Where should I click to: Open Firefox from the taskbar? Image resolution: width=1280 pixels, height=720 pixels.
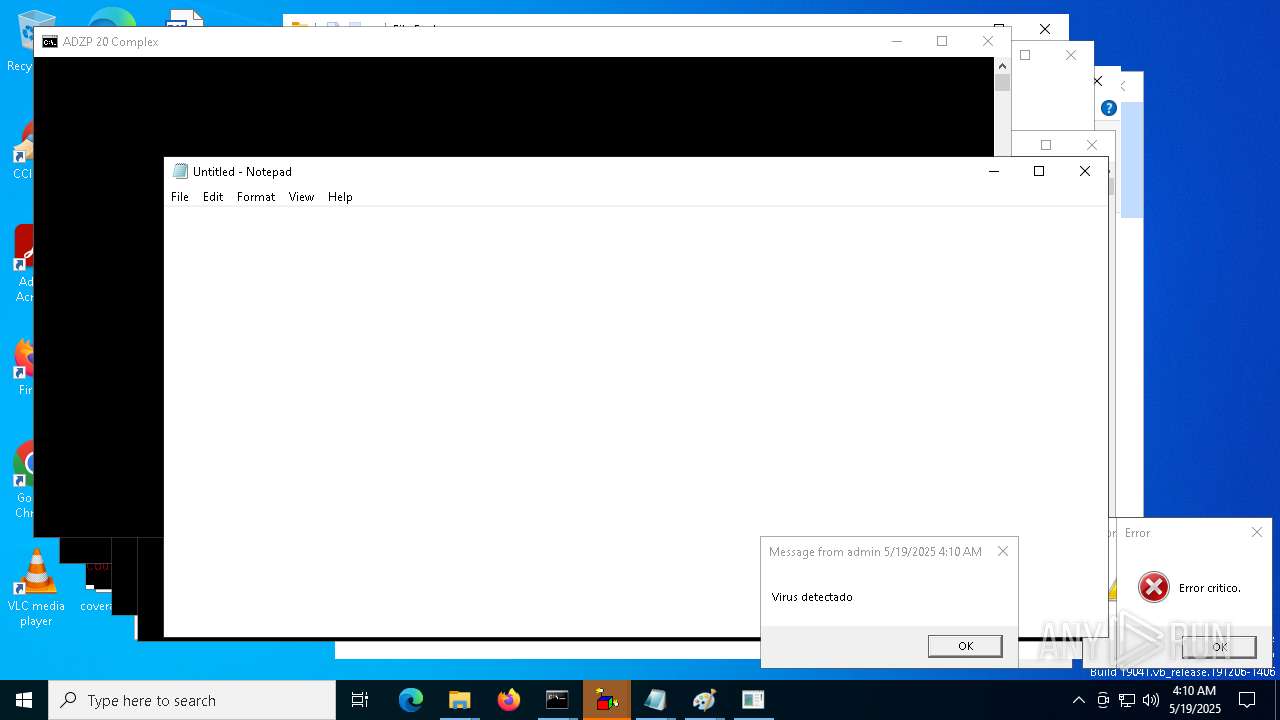point(508,700)
